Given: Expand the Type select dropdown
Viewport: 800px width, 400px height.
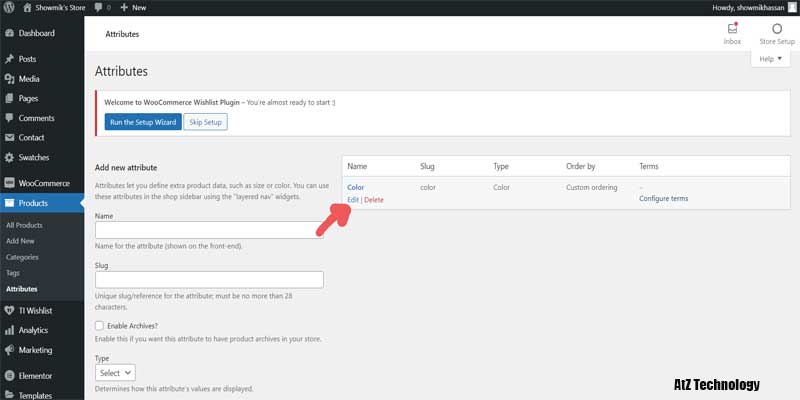Looking at the screenshot, I should pos(115,372).
